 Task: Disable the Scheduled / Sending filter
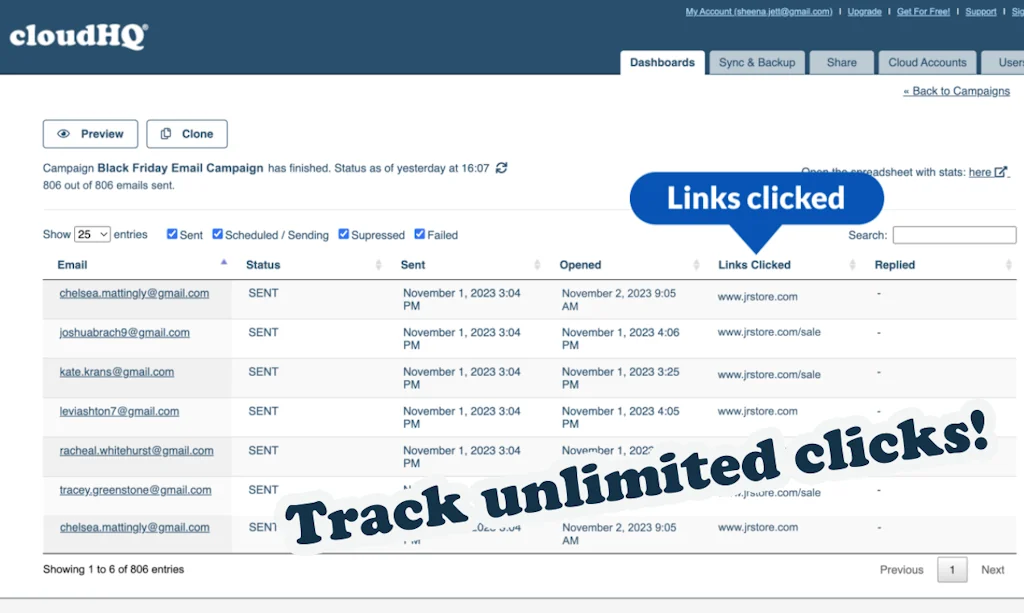click(x=218, y=234)
